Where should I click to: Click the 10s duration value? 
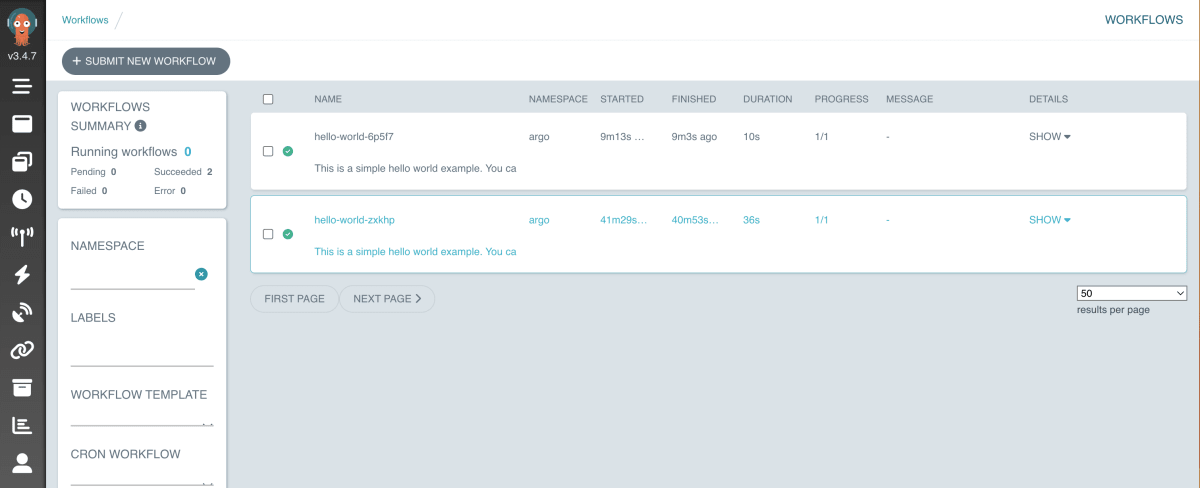[x=752, y=136]
